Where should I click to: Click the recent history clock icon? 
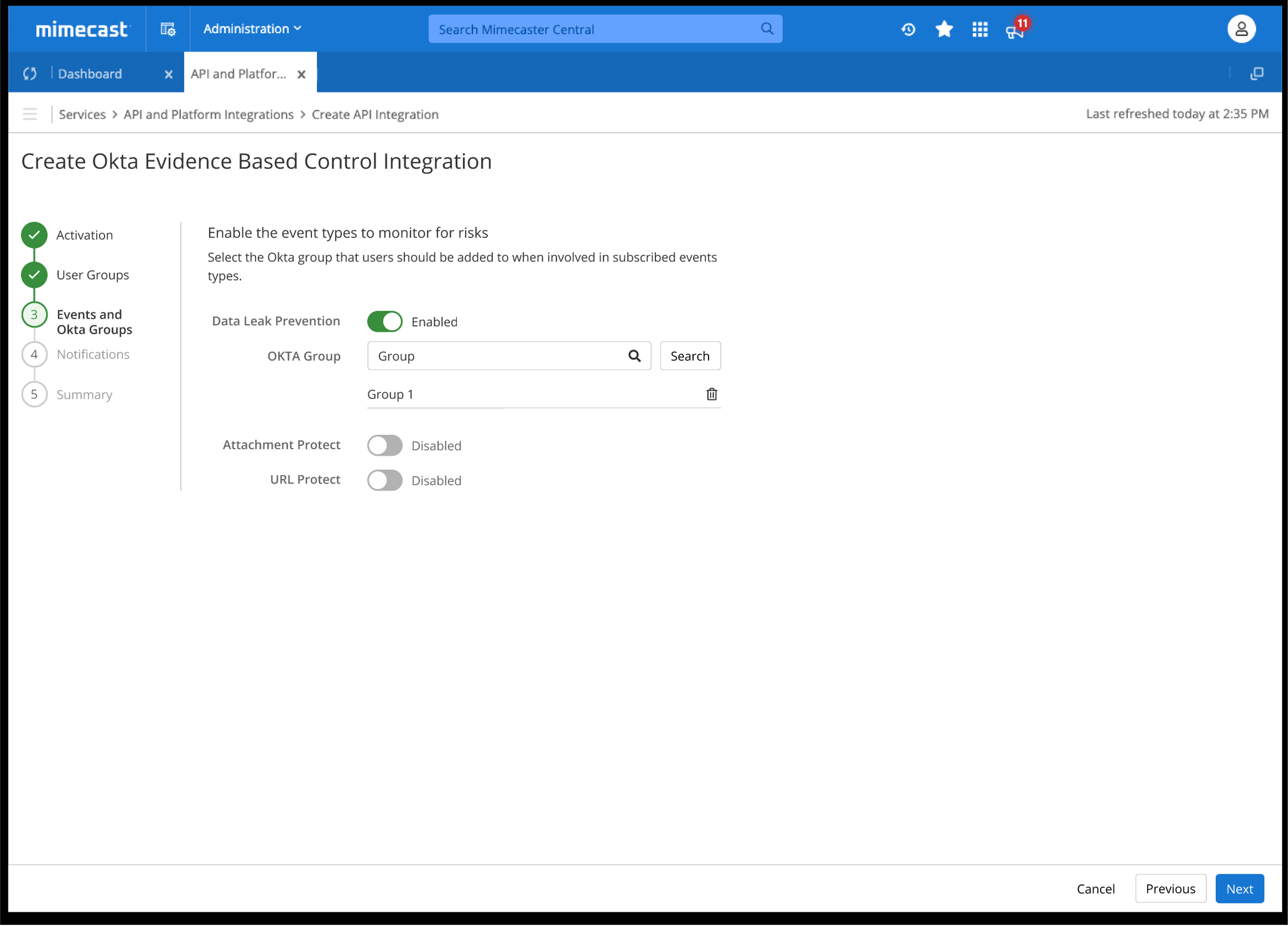[908, 29]
